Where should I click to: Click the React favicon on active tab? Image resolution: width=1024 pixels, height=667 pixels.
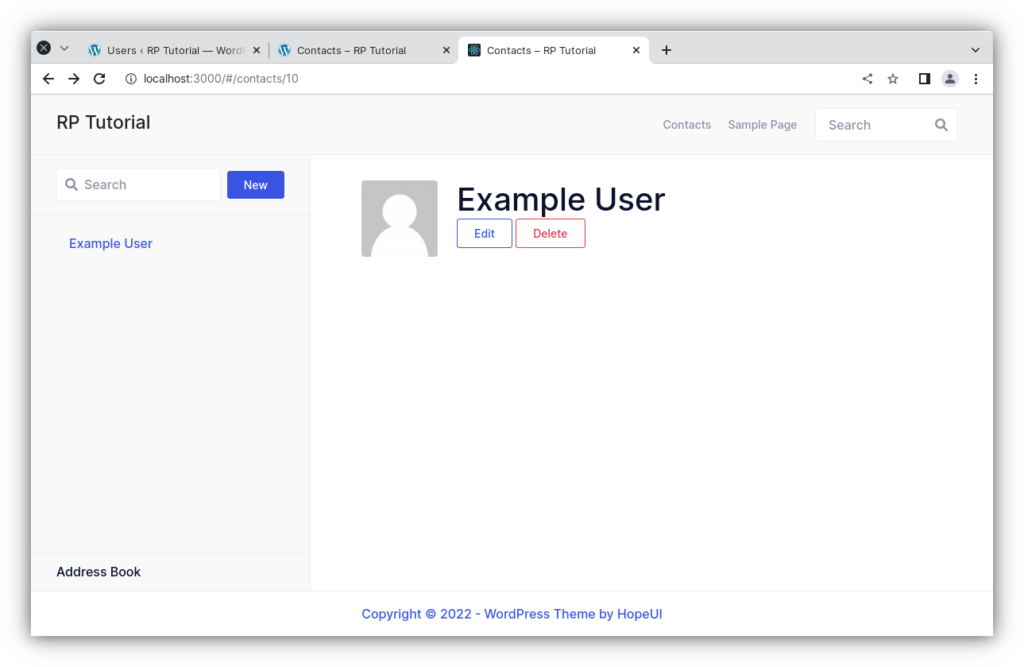pos(475,50)
